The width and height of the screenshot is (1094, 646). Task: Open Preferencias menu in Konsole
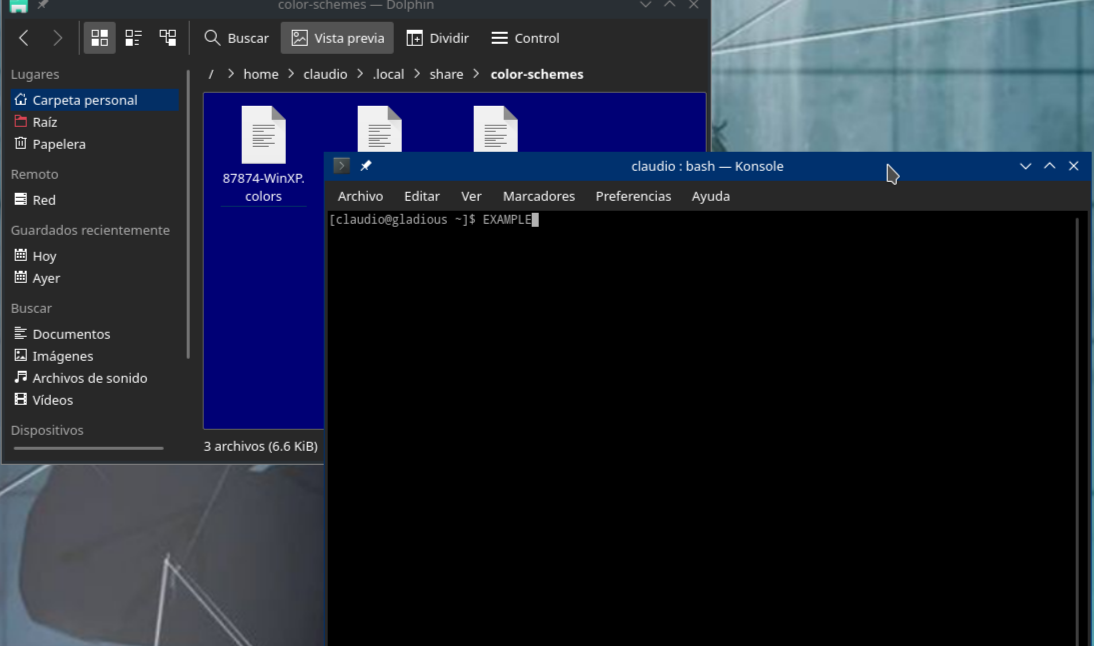coord(634,196)
